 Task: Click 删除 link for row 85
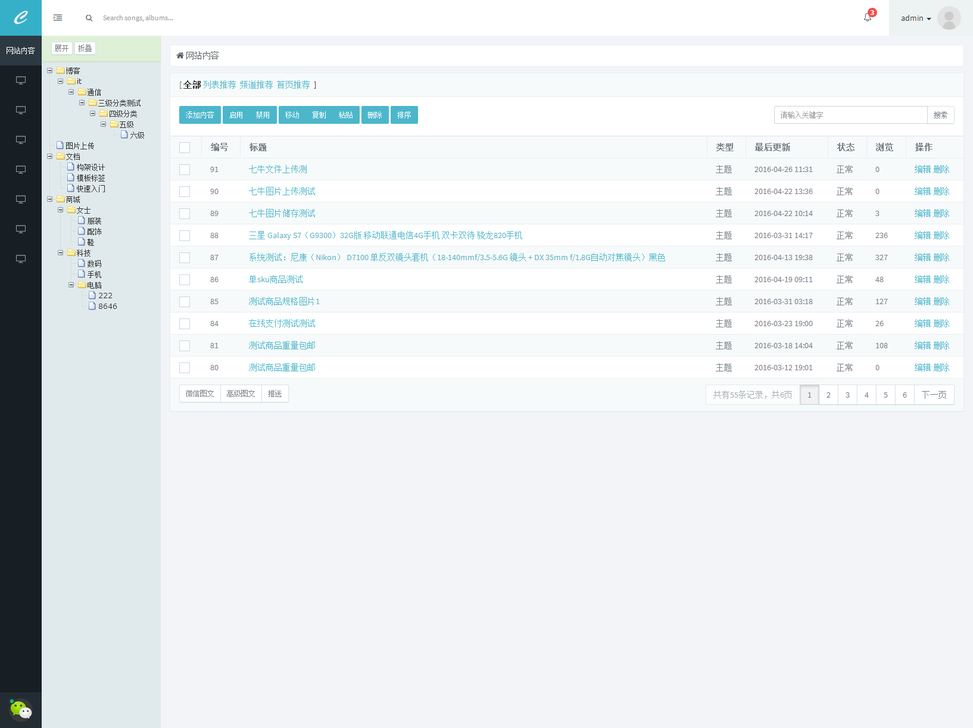click(x=941, y=301)
